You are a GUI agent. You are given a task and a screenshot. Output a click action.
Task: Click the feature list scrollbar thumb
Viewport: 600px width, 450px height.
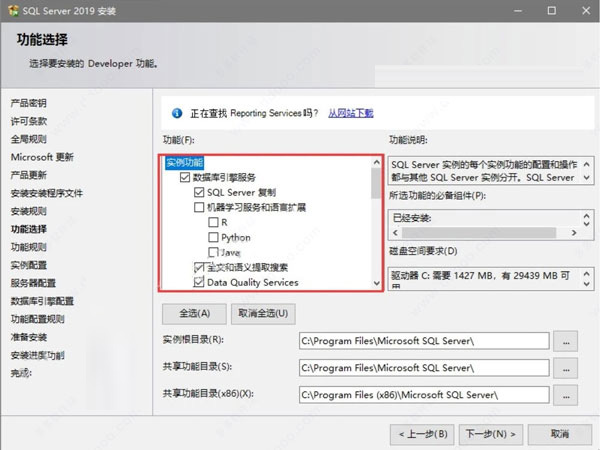pyautogui.click(x=376, y=184)
